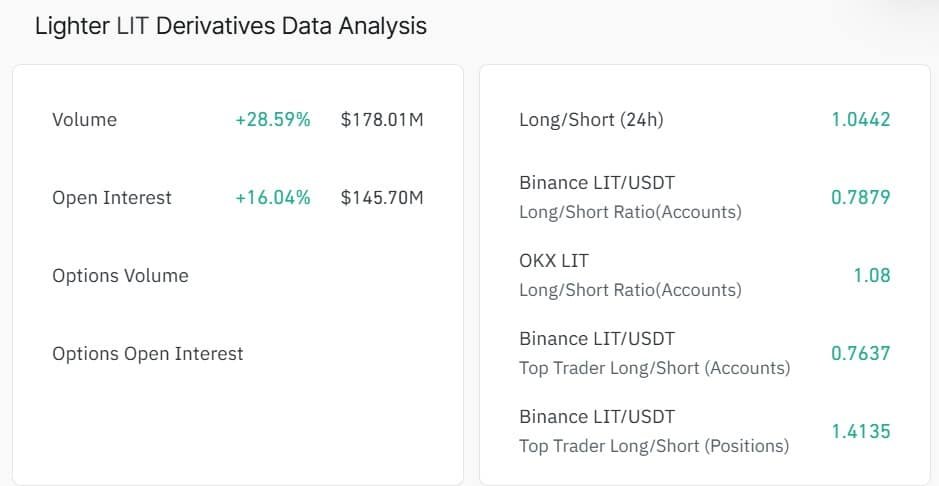Screen dimensions: 939x486
Task: Click the Options Volume row label
Action: tap(120, 276)
